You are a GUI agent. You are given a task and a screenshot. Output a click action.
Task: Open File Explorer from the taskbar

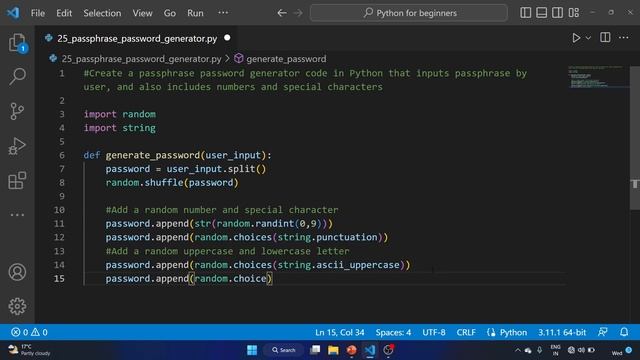[x=333, y=350]
